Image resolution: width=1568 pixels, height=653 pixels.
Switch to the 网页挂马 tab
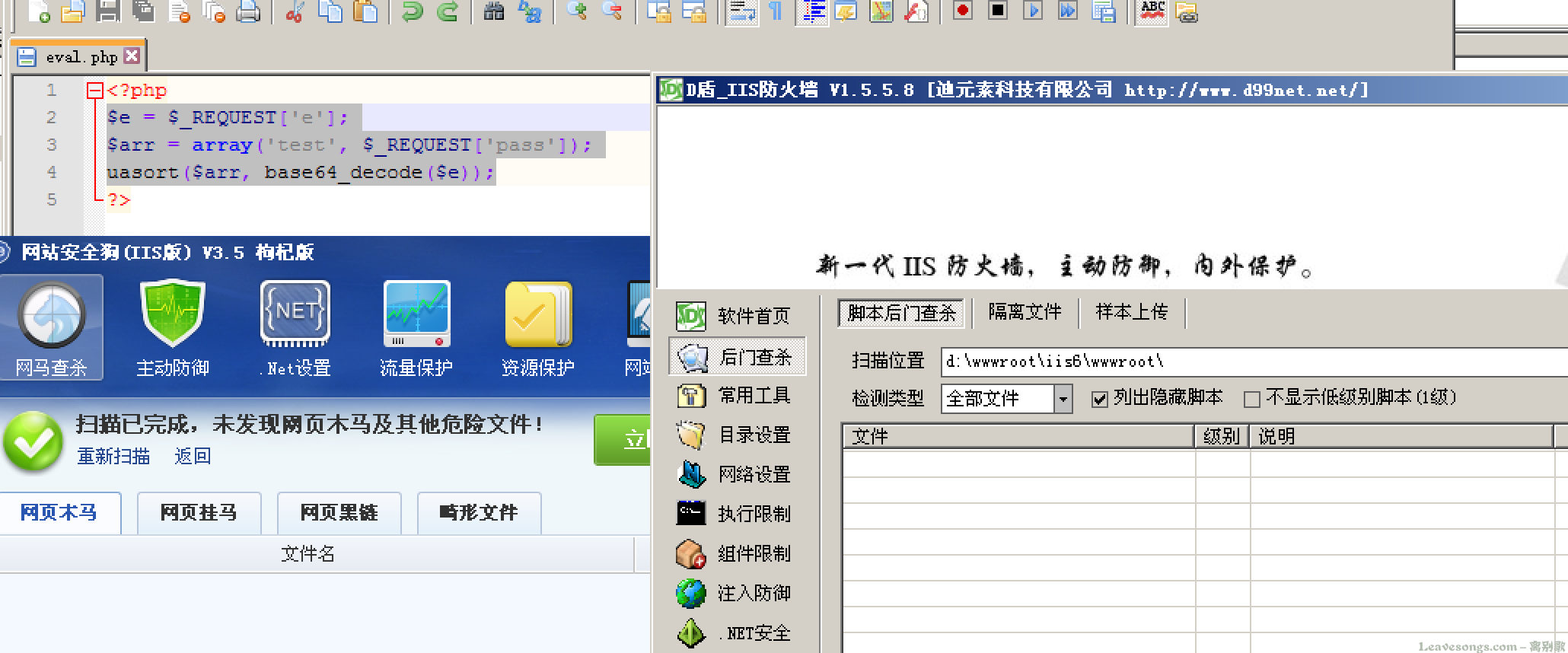(199, 512)
